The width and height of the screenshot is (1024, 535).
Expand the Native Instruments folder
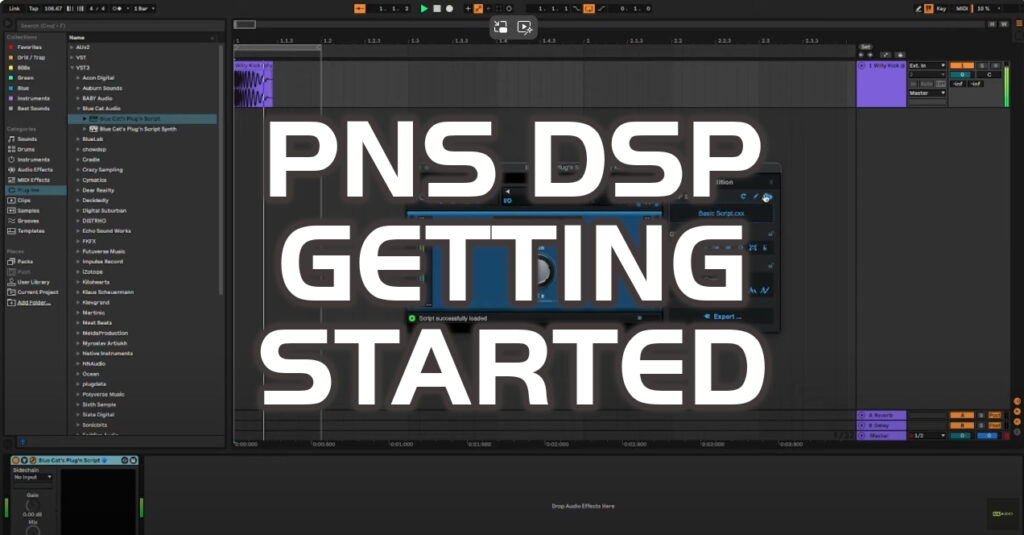pyautogui.click(x=78, y=353)
